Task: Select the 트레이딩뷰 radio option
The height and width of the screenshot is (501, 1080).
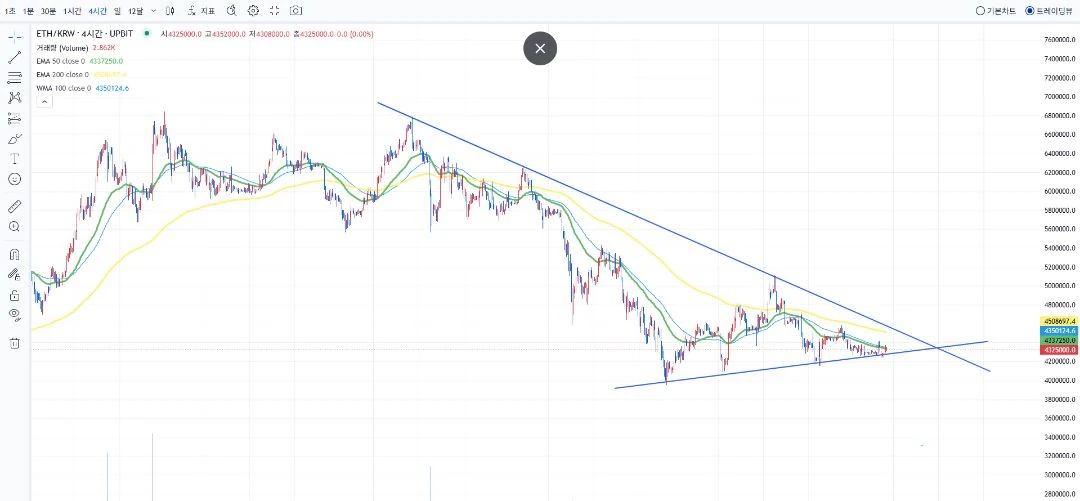Action: tap(1050, 10)
